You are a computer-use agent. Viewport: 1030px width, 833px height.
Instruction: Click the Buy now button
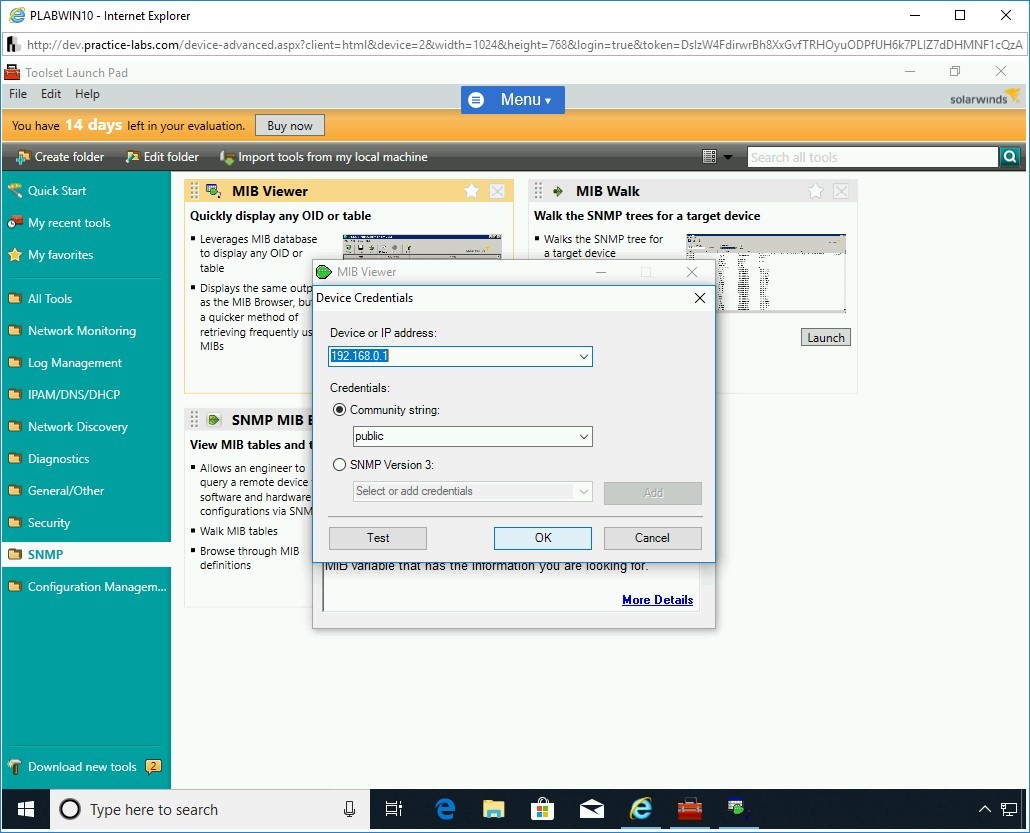290,126
